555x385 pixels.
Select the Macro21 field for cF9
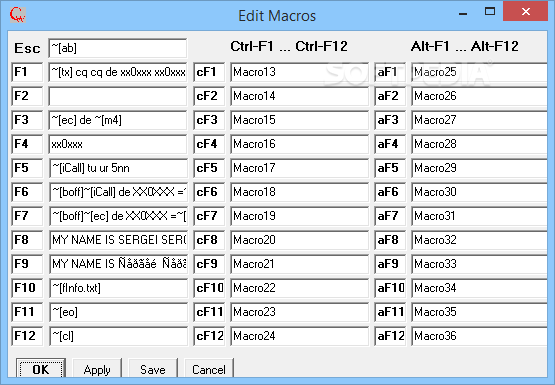point(299,264)
